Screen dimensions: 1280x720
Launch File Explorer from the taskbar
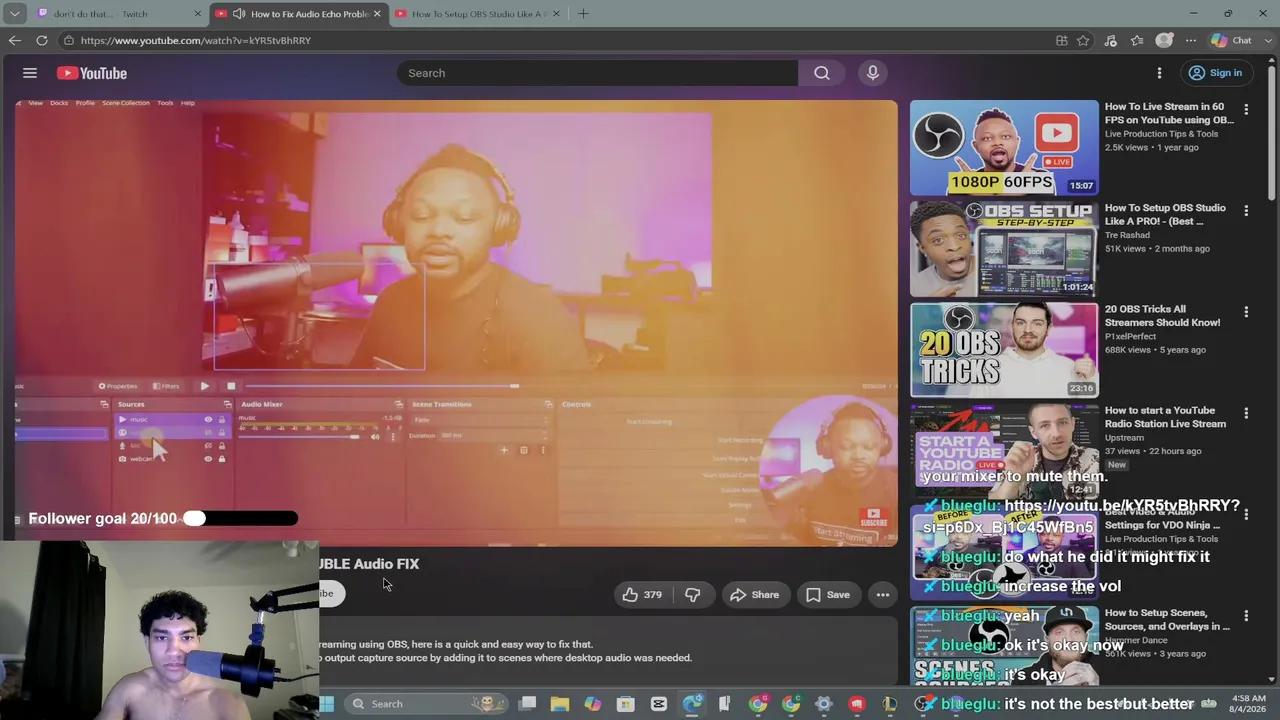point(560,704)
